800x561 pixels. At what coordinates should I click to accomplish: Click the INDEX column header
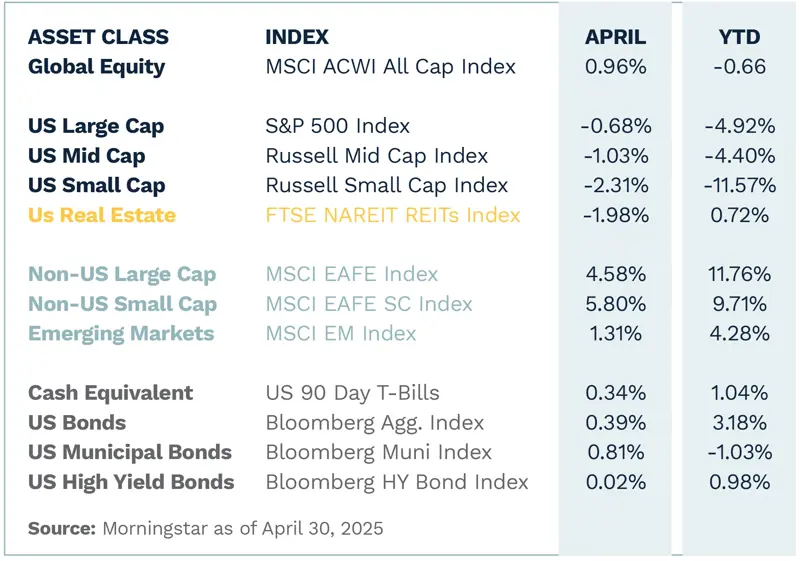[x=297, y=38]
